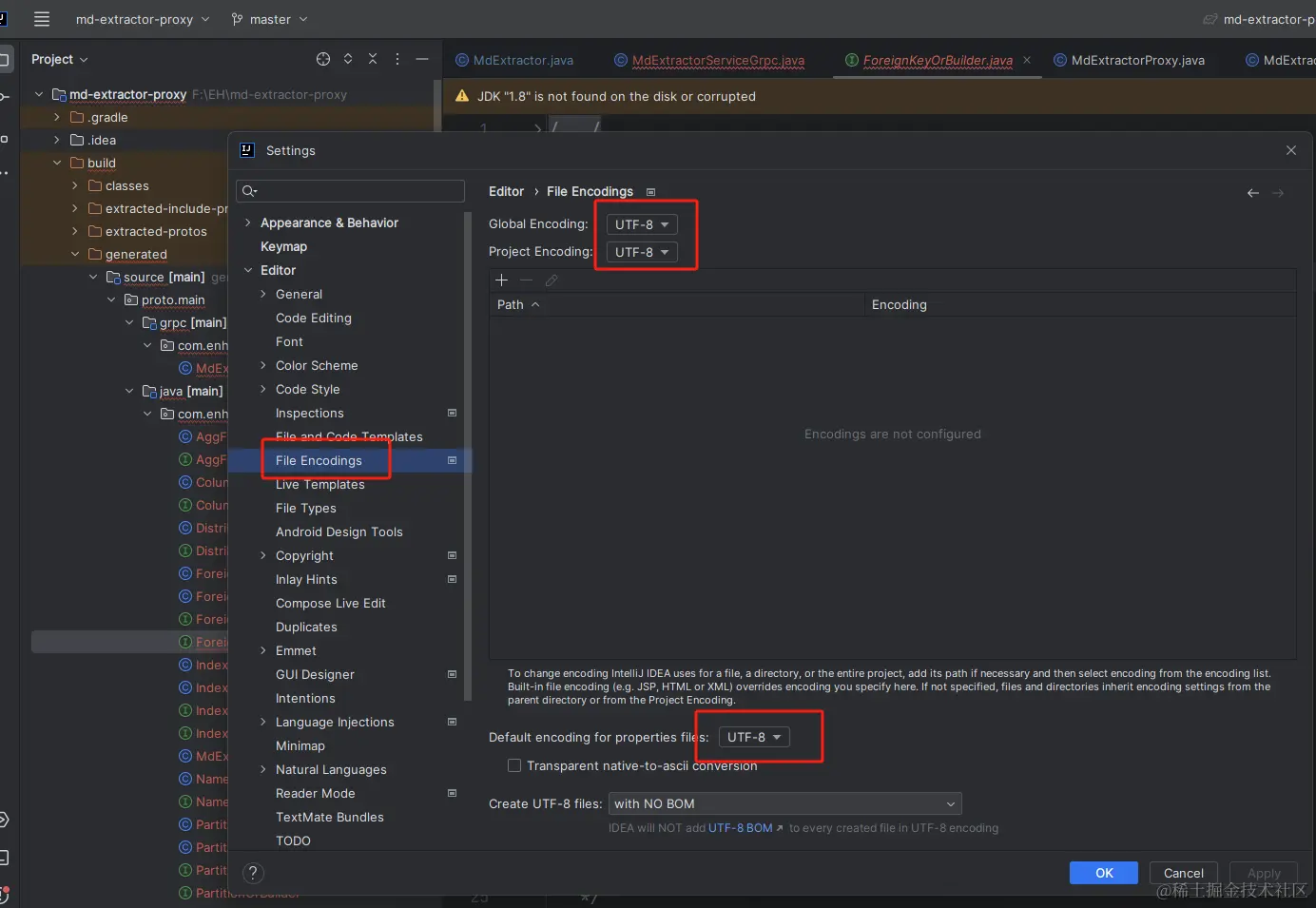
Task: Click add path plus icon in encodings table
Action: (502, 280)
